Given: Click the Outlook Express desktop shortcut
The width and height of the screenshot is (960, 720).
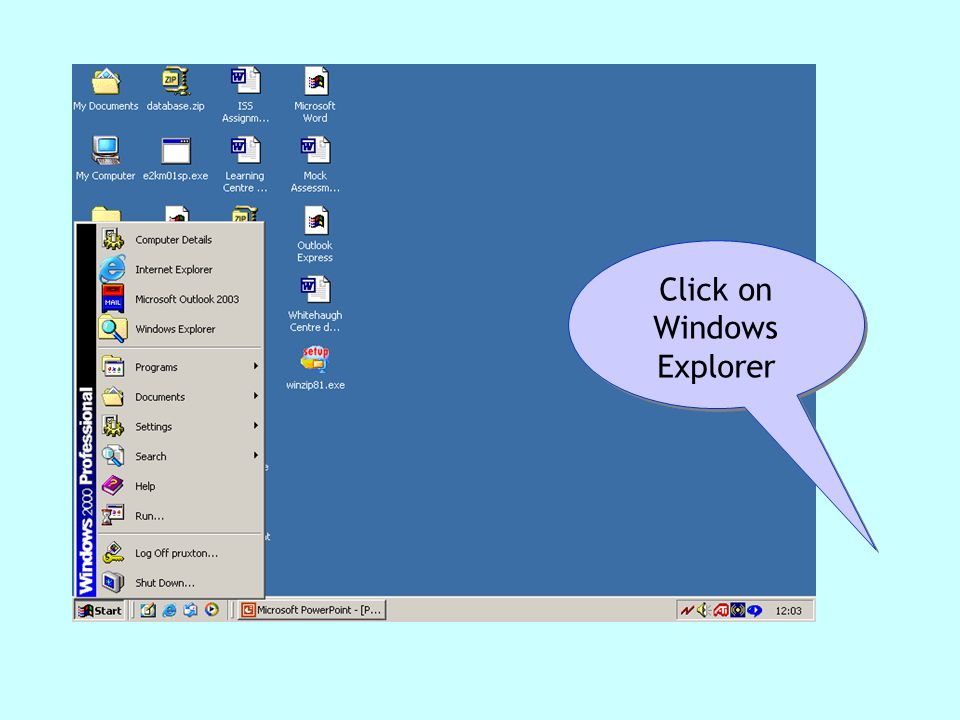Looking at the screenshot, I should (x=315, y=235).
